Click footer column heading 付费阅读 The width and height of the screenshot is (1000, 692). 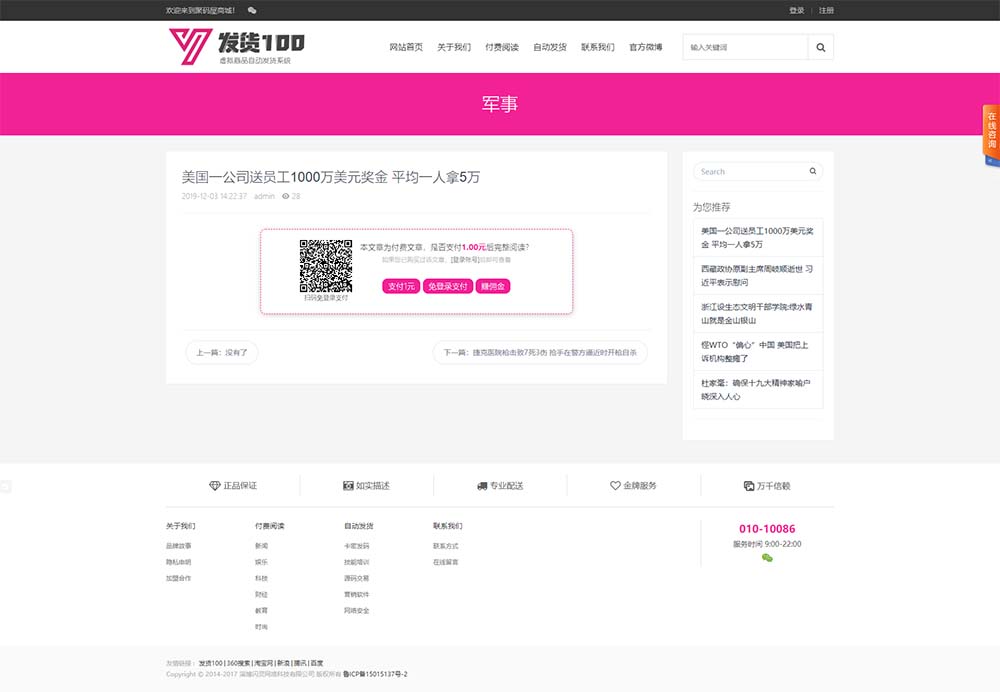click(270, 526)
